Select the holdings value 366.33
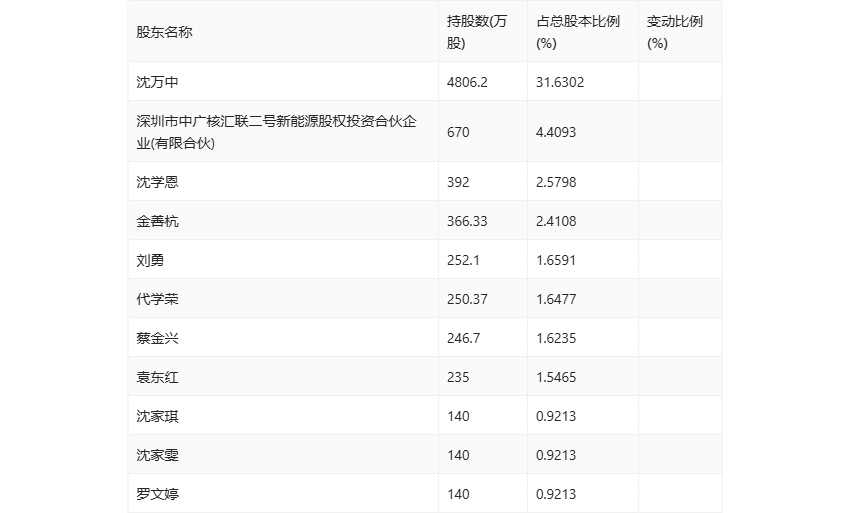 pos(467,221)
